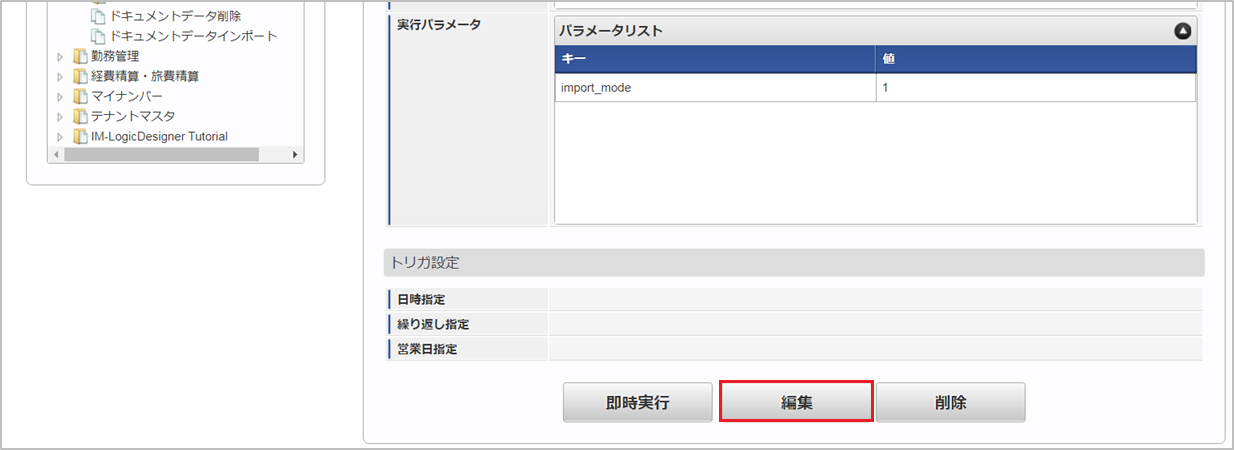
Task: Expand the 勤務管理 tree node
Action: [x=61, y=57]
